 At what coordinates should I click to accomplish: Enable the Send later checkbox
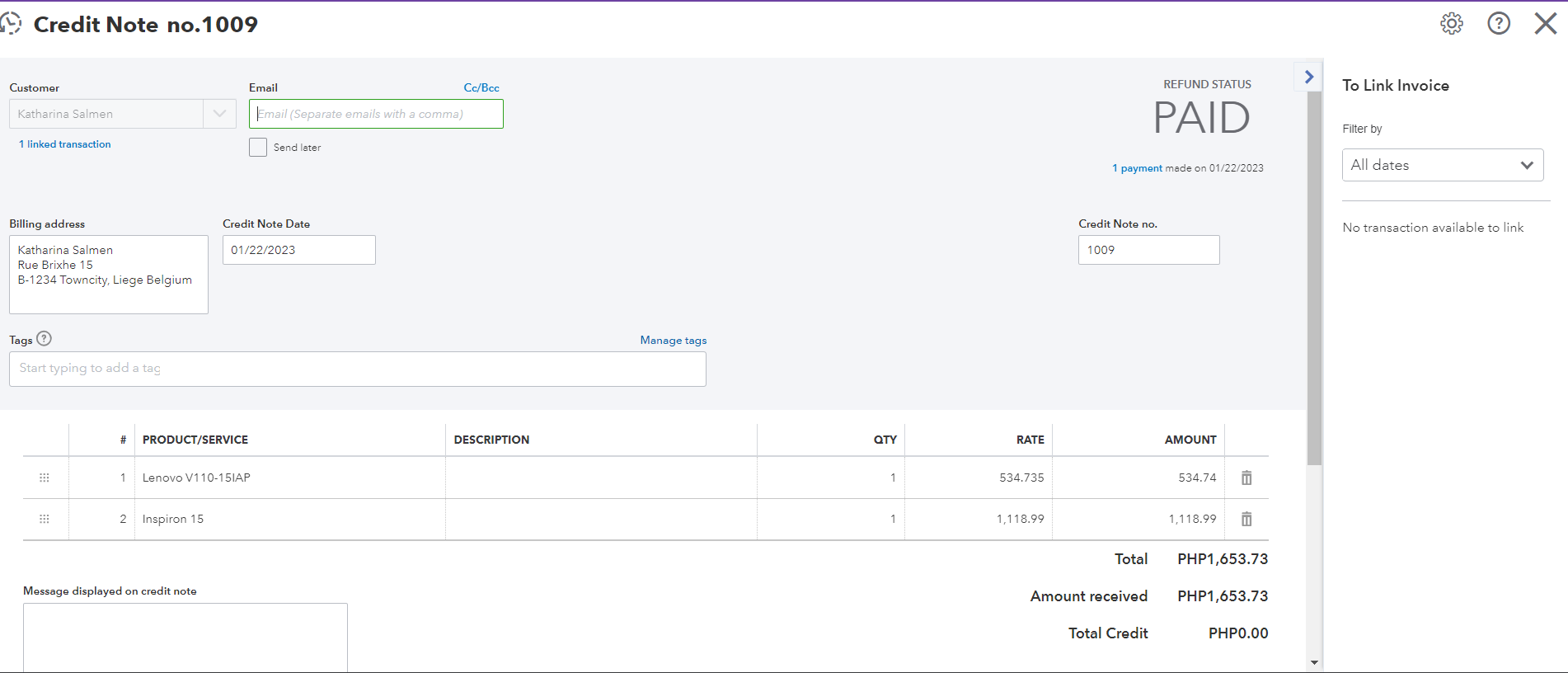[258, 148]
